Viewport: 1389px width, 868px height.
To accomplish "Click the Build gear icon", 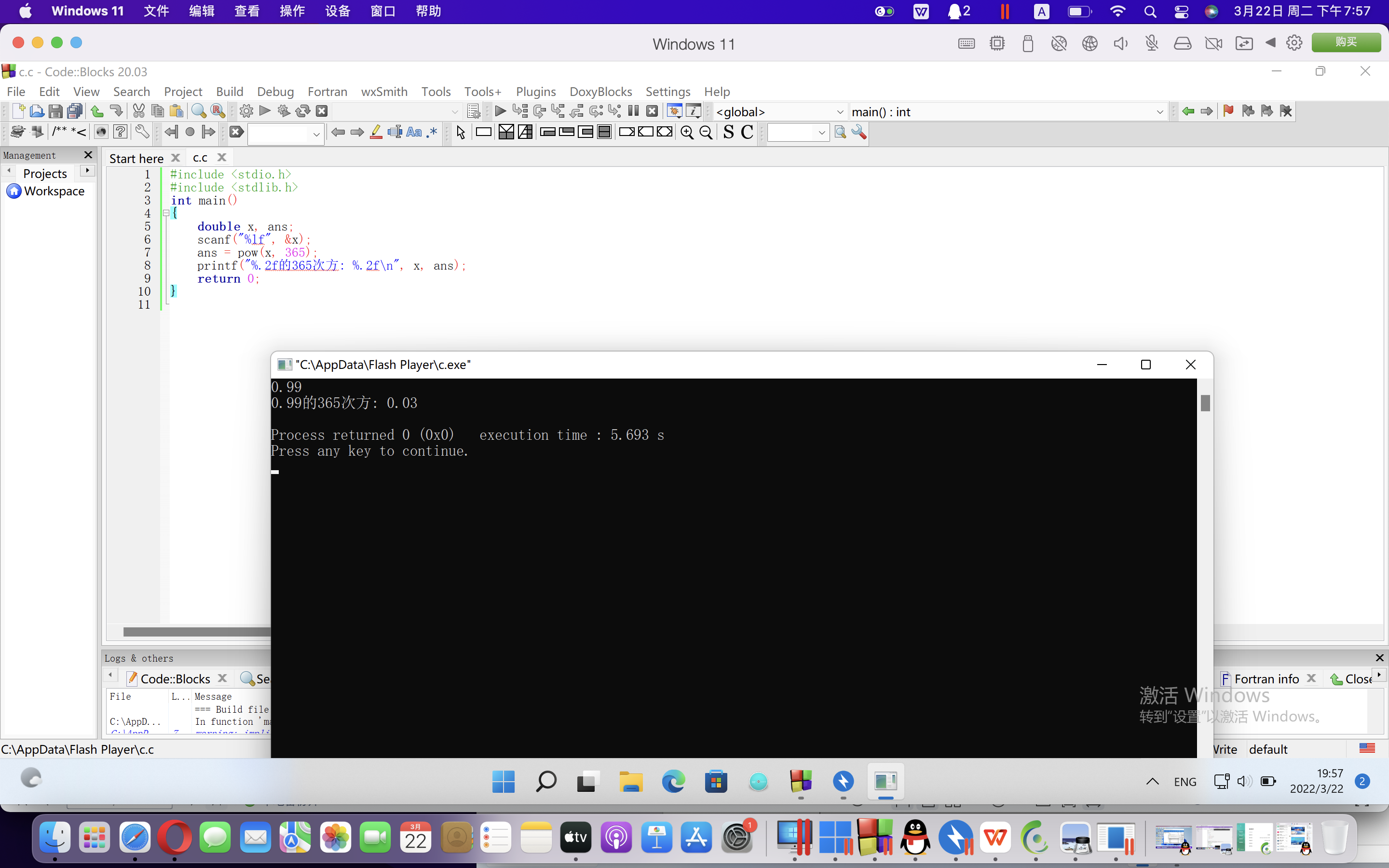I will 246,111.
